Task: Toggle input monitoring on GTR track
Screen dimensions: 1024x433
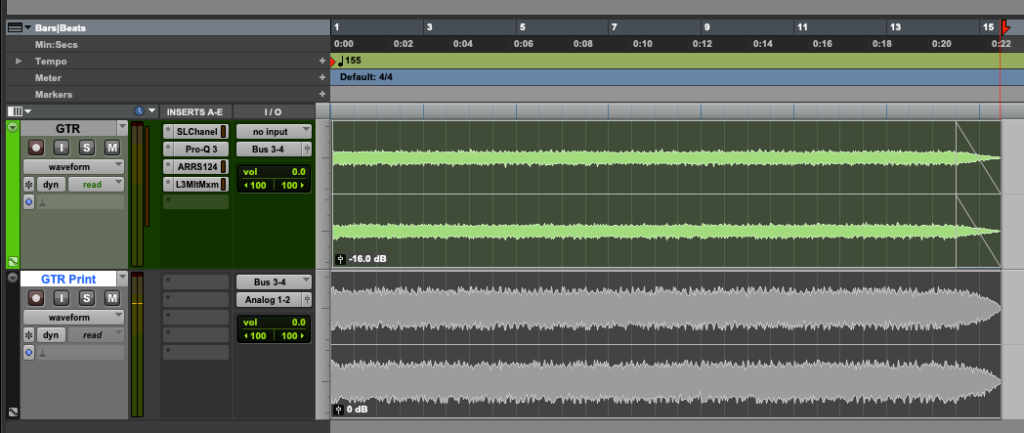Action: pos(61,148)
